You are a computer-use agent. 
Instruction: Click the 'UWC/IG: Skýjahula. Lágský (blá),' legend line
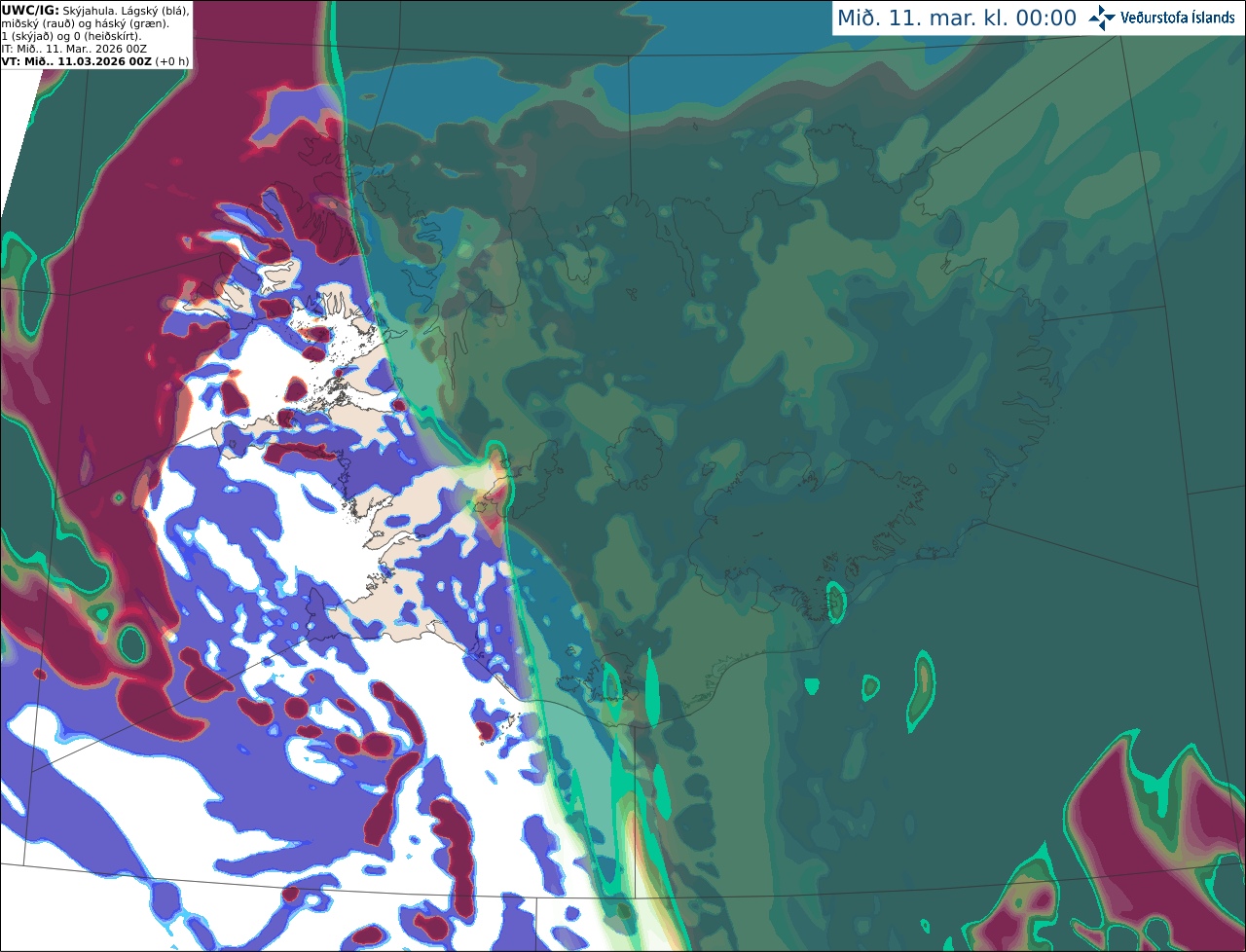95,10
